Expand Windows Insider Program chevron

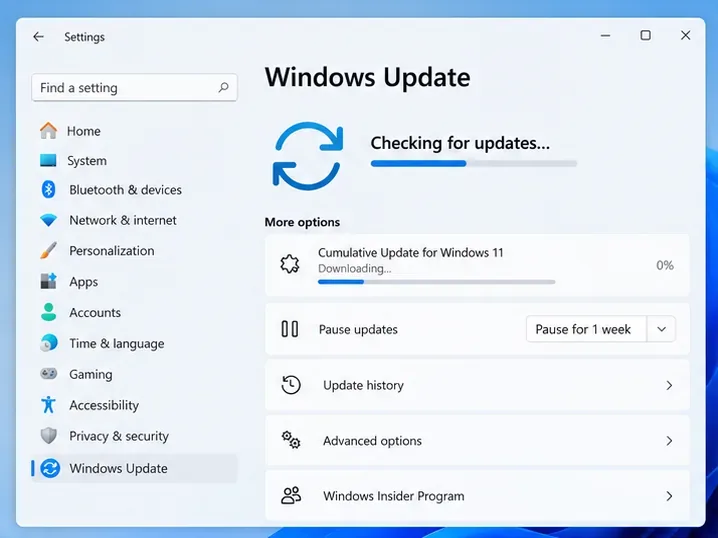(669, 496)
